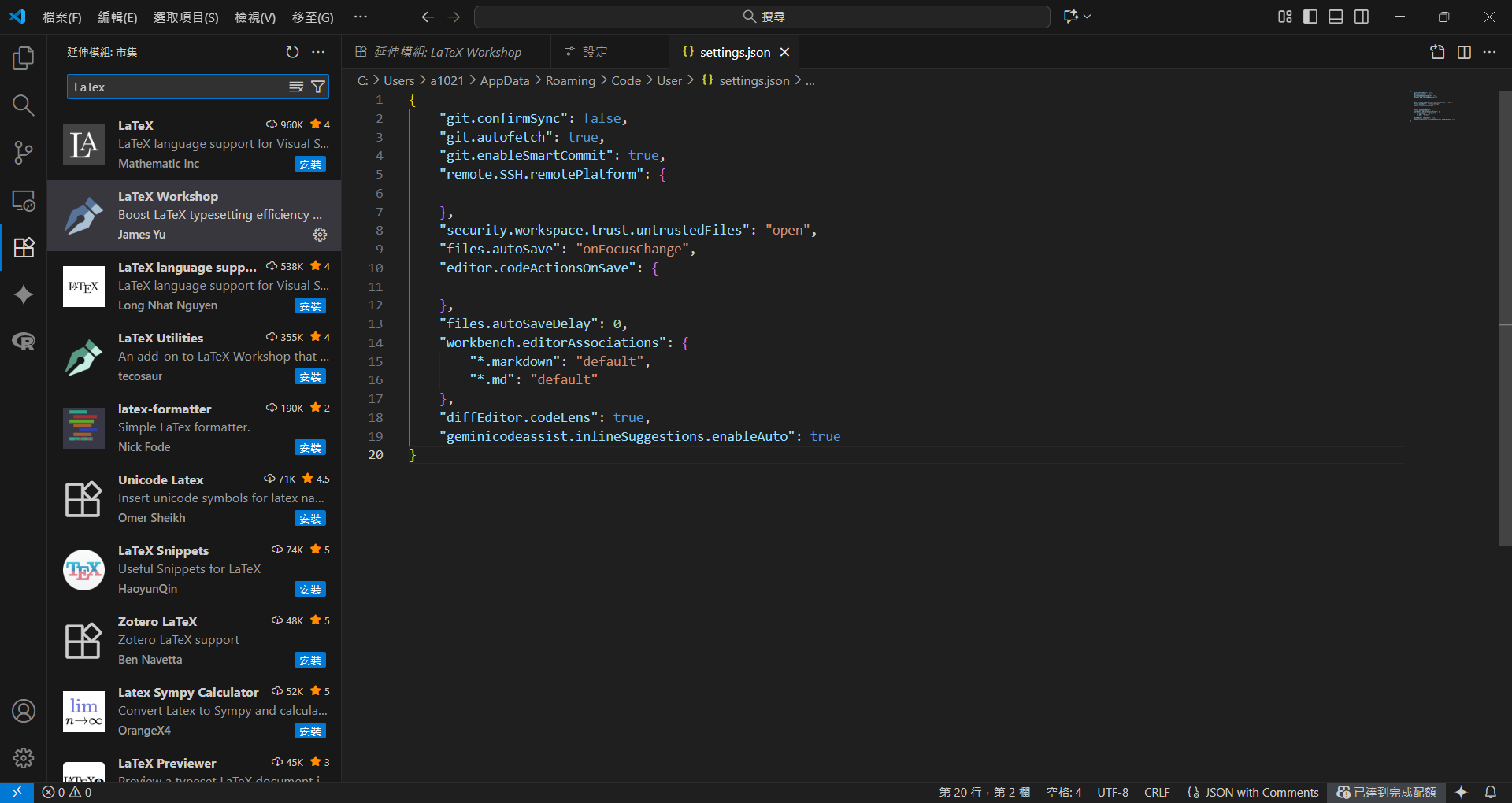This screenshot has width=1512, height=803.
Task: Open the extensions filter menu
Action: [318, 87]
